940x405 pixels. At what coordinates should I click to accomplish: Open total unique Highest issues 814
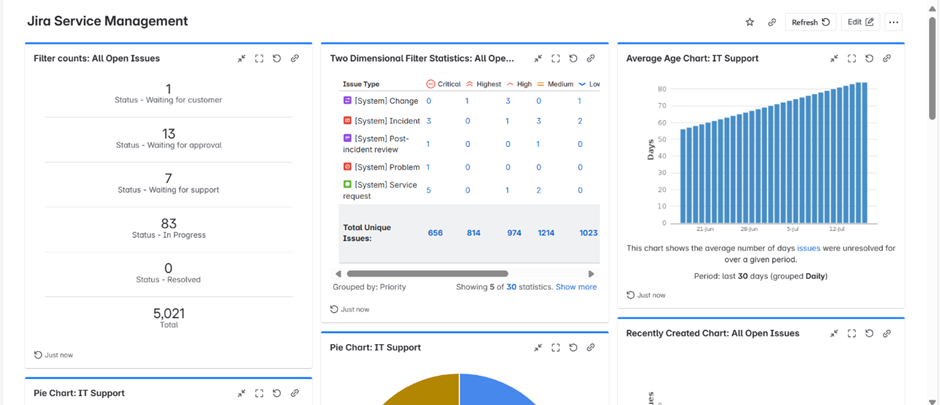(474, 232)
